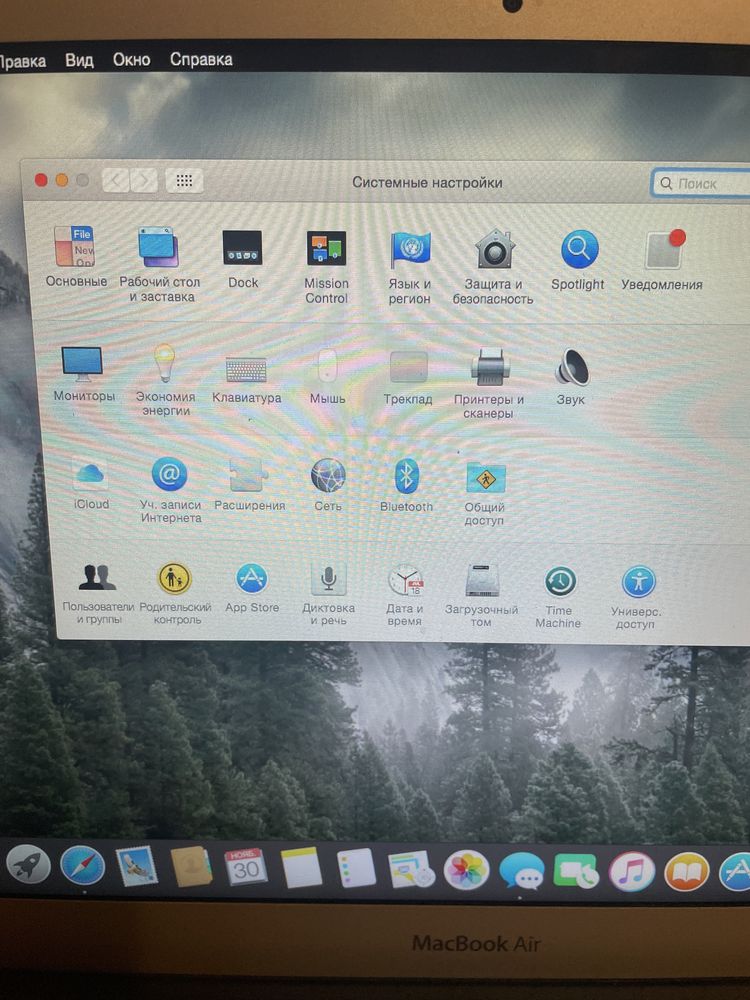This screenshot has height=1000, width=750.
Task: Open iBooks in the Dock
Action: tap(687, 872)
